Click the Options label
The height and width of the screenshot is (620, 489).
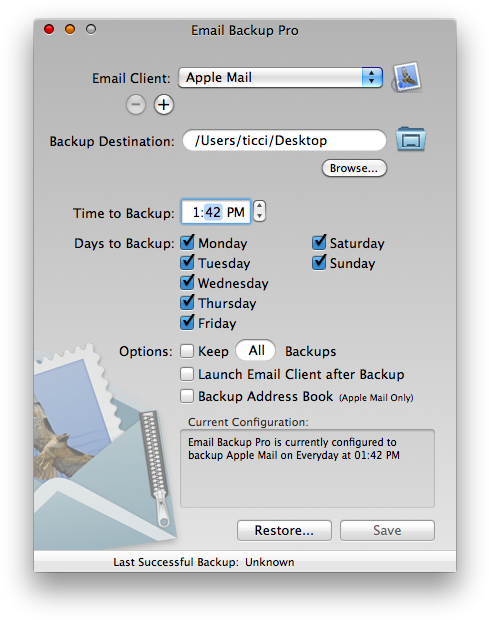[x=146, y=352]
